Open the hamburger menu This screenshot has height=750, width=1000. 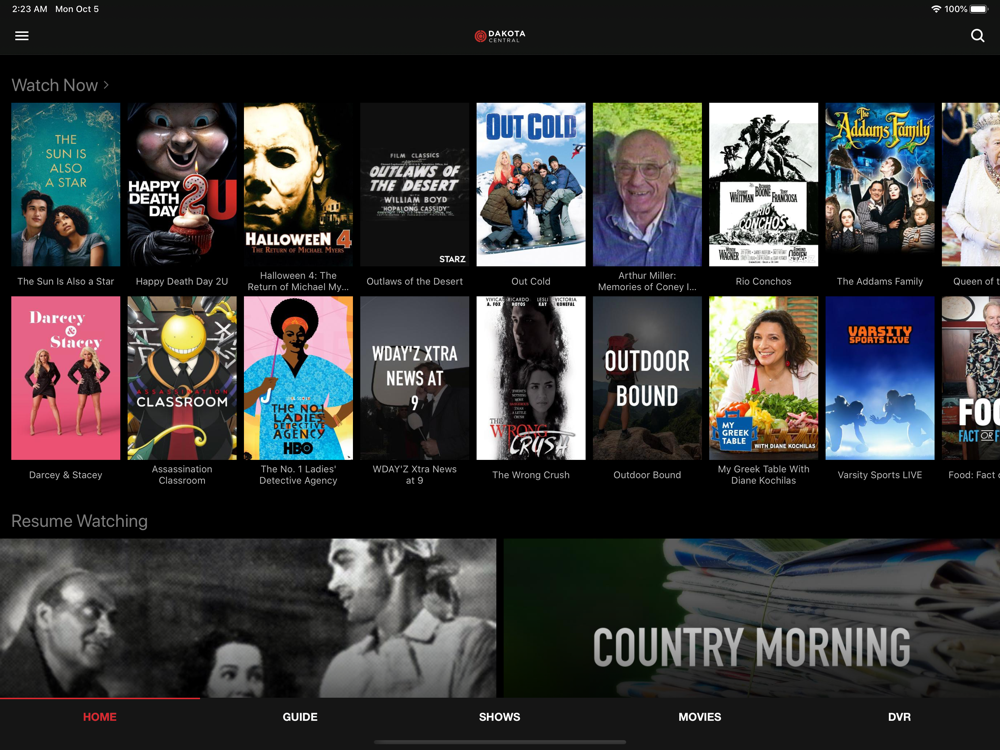(22, 36)
